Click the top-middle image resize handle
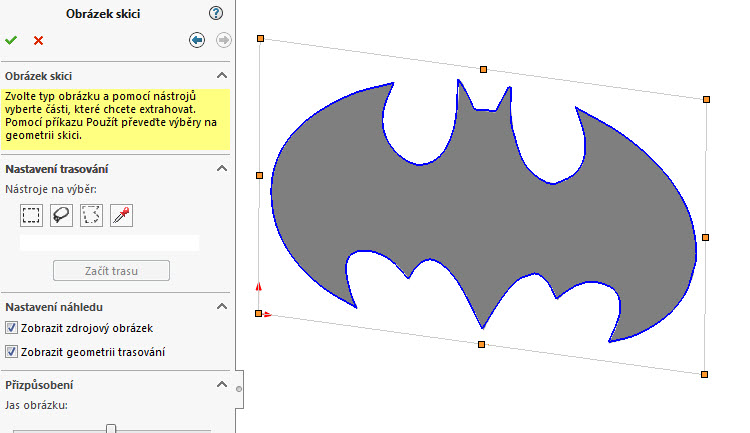750x433 pixels. point(483,69)
